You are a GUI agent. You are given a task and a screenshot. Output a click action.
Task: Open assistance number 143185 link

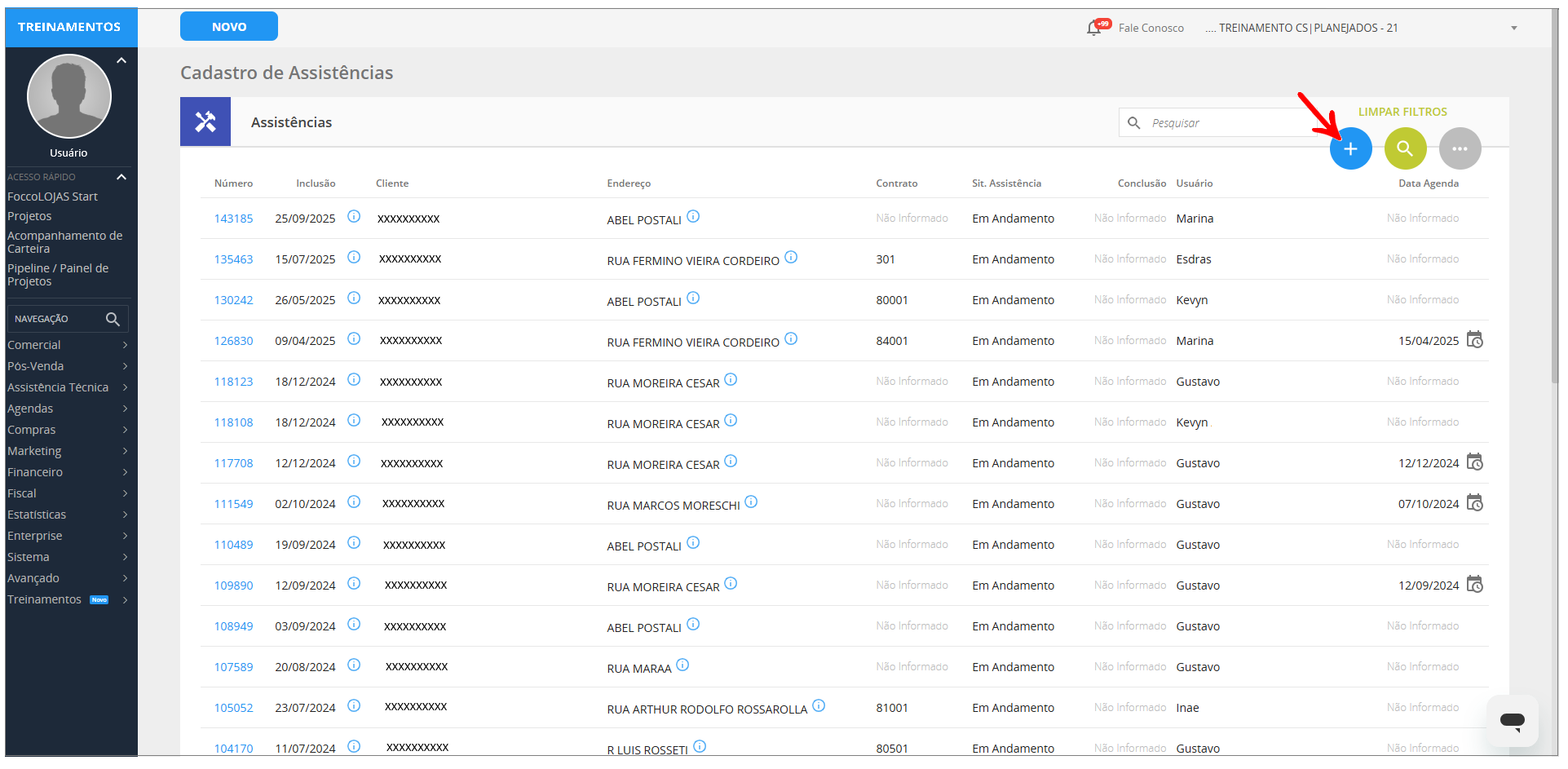[x=233, y=219]
